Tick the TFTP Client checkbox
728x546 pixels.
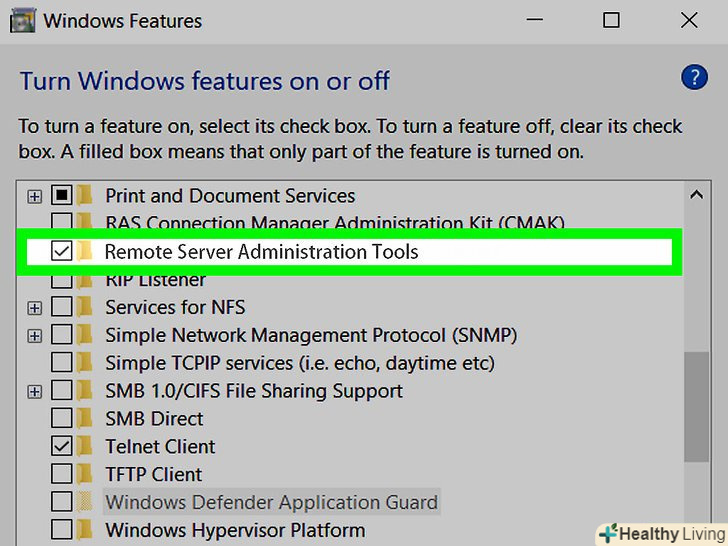[62, 474]
